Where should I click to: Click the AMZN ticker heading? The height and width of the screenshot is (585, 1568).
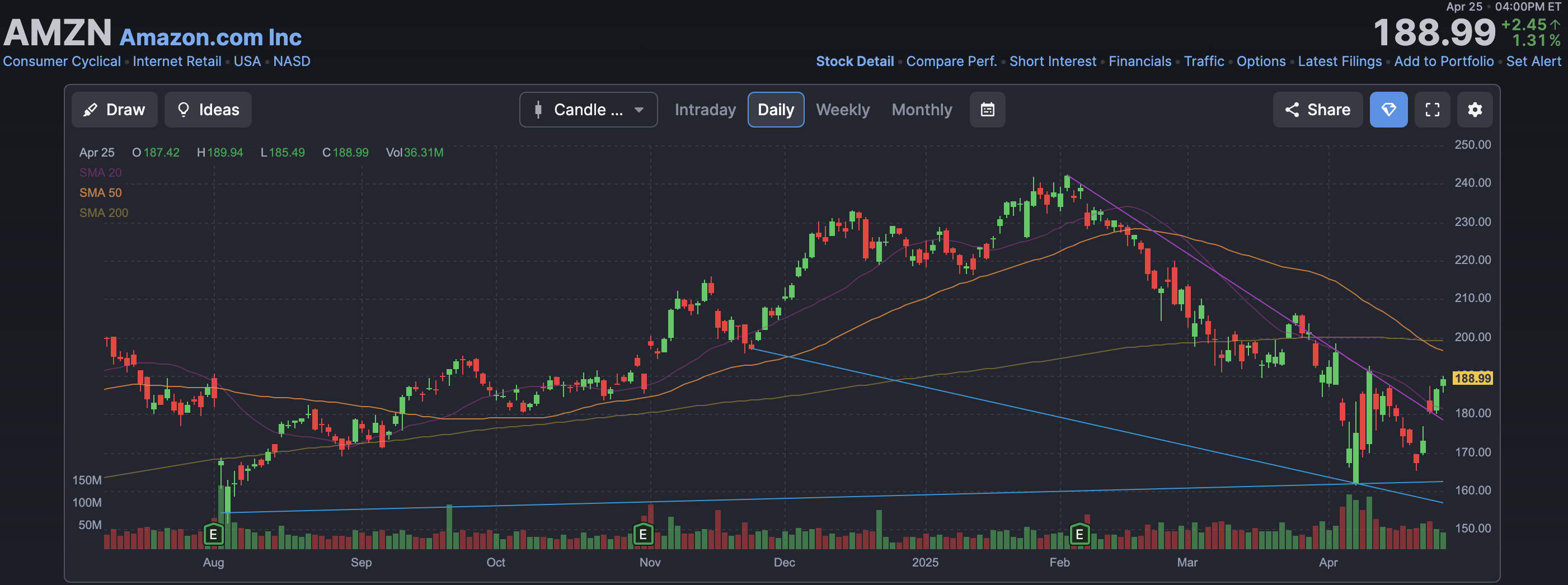click(x=58, y=32)
